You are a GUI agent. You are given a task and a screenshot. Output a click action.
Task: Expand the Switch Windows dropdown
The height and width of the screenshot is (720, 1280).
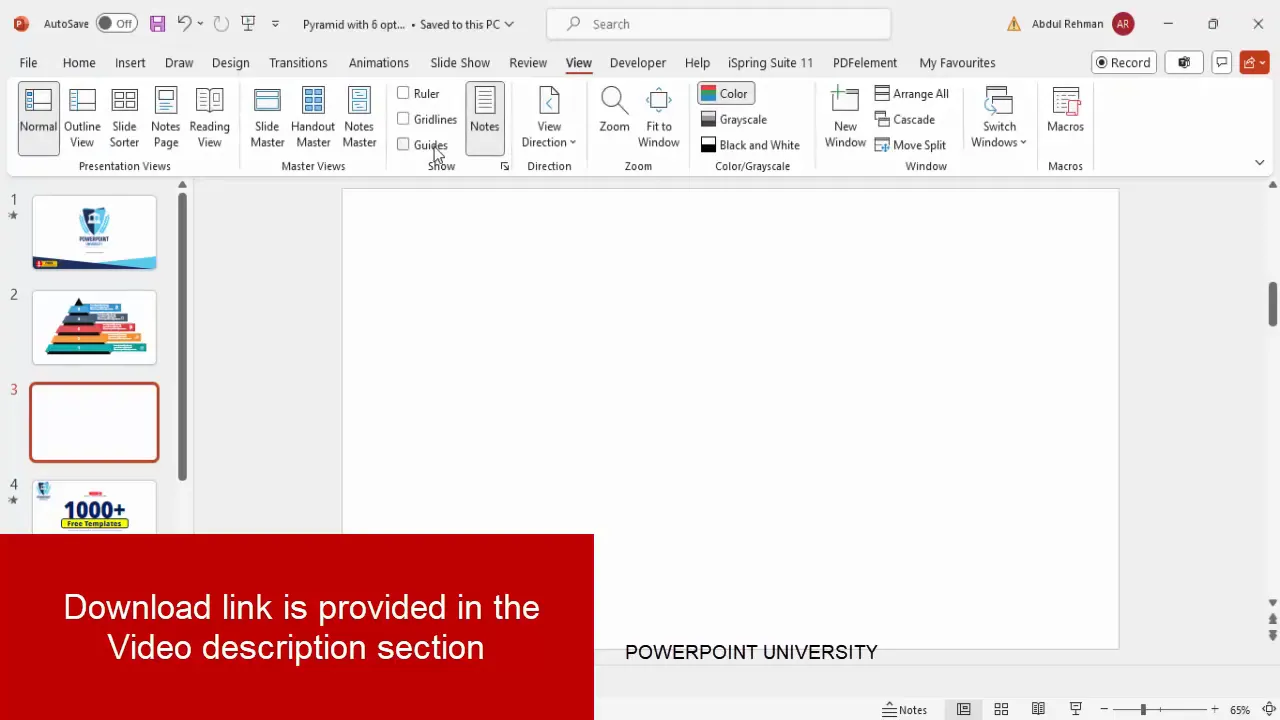point(999,118)
